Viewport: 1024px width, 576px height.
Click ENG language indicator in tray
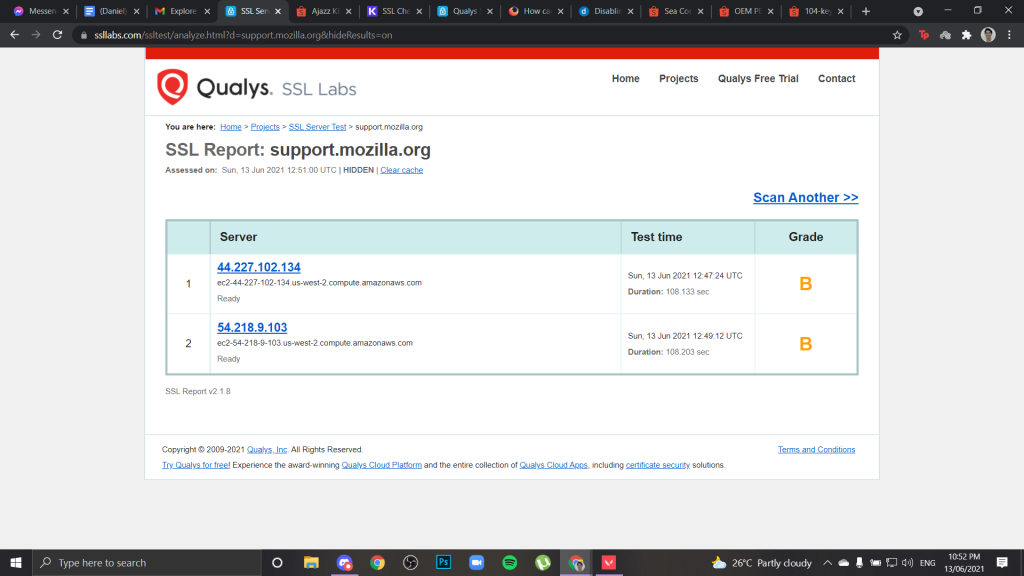pos(927,562)
